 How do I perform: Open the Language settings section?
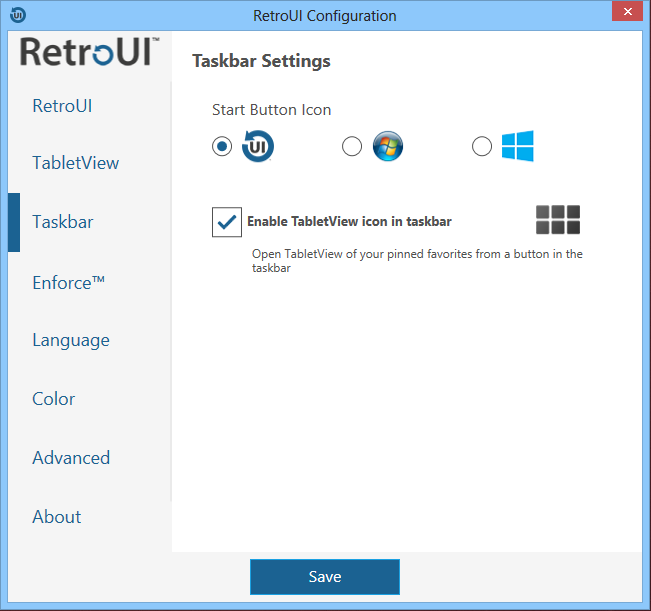point(71,340)
